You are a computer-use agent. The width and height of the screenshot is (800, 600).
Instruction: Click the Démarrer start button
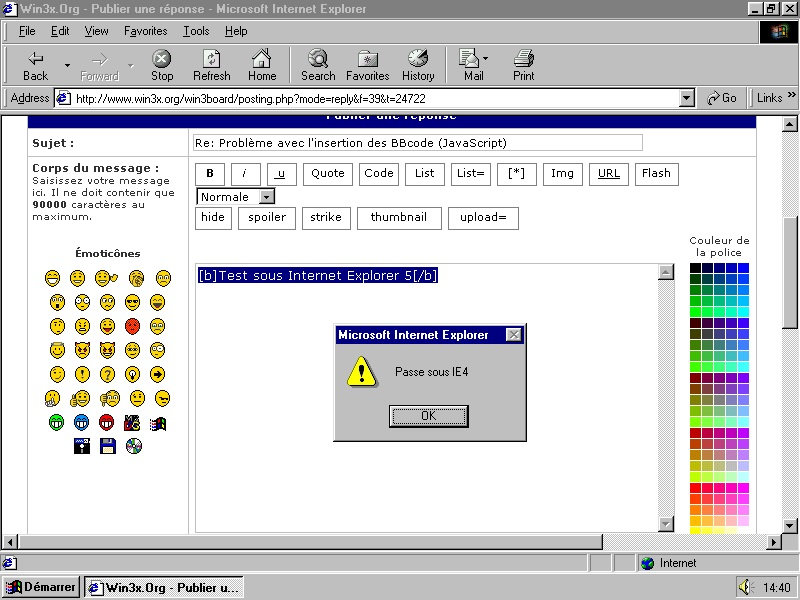[x=41, y=587]
